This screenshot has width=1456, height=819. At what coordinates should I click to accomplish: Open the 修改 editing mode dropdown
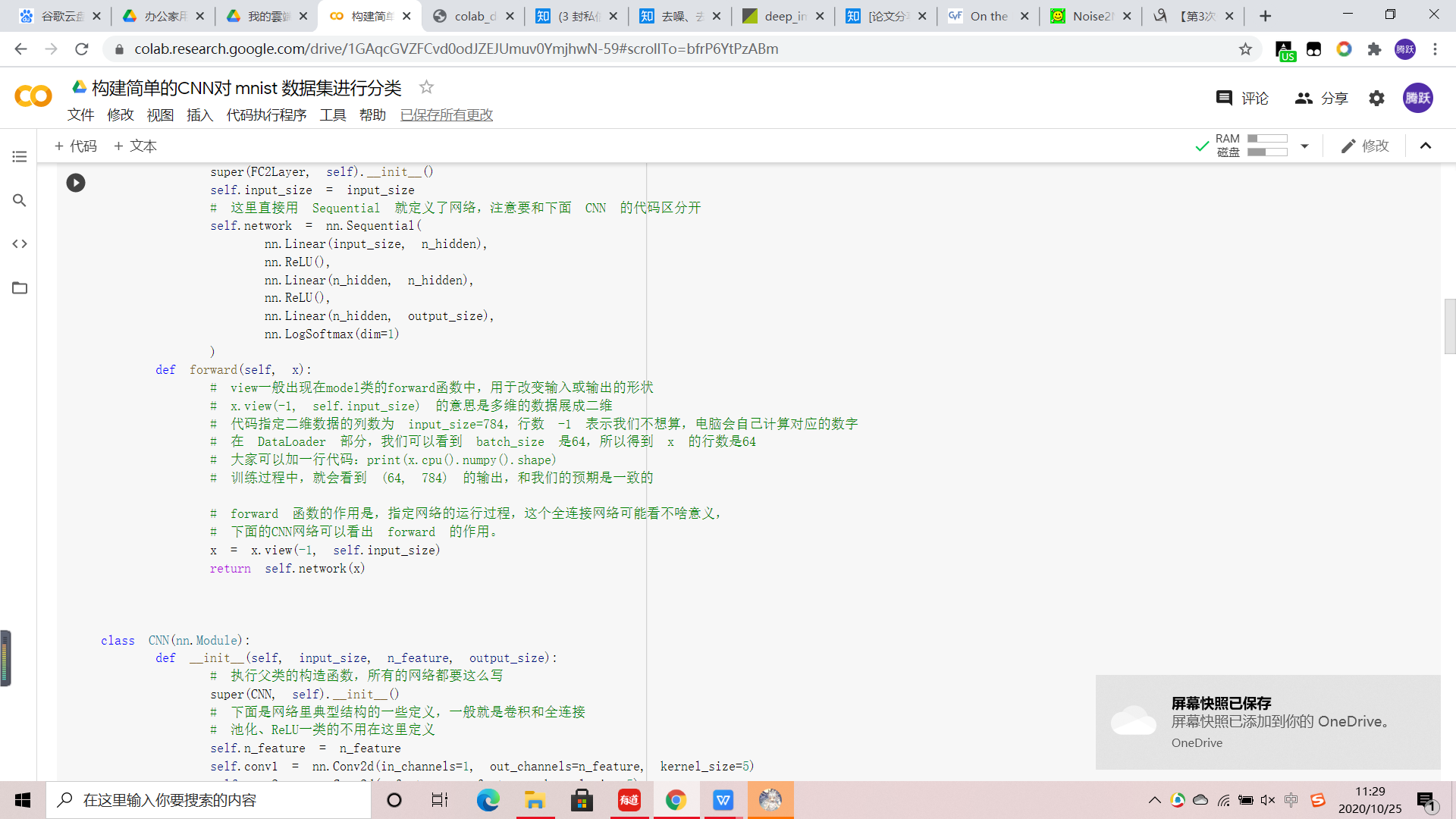point(1364,146)
